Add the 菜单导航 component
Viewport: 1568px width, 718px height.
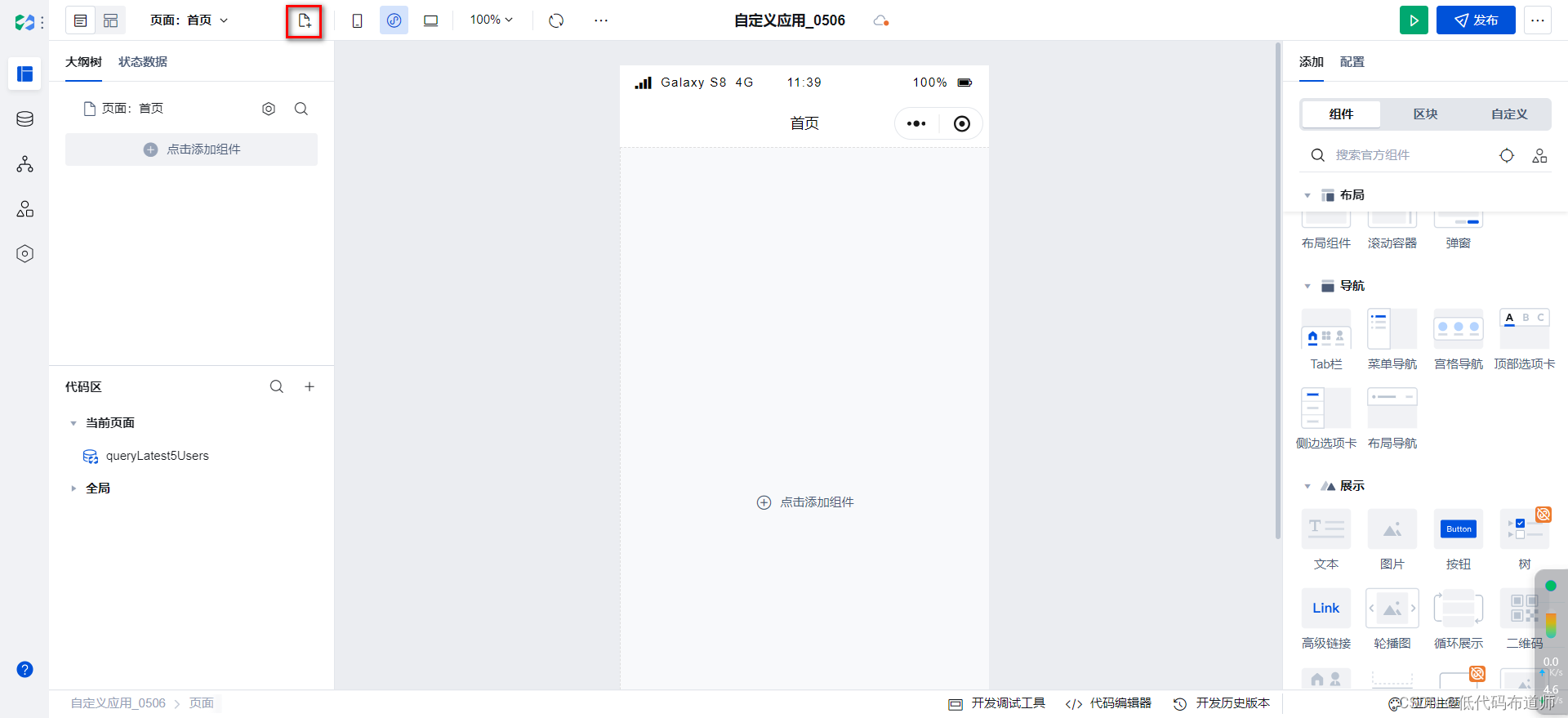pos(1392,339)
